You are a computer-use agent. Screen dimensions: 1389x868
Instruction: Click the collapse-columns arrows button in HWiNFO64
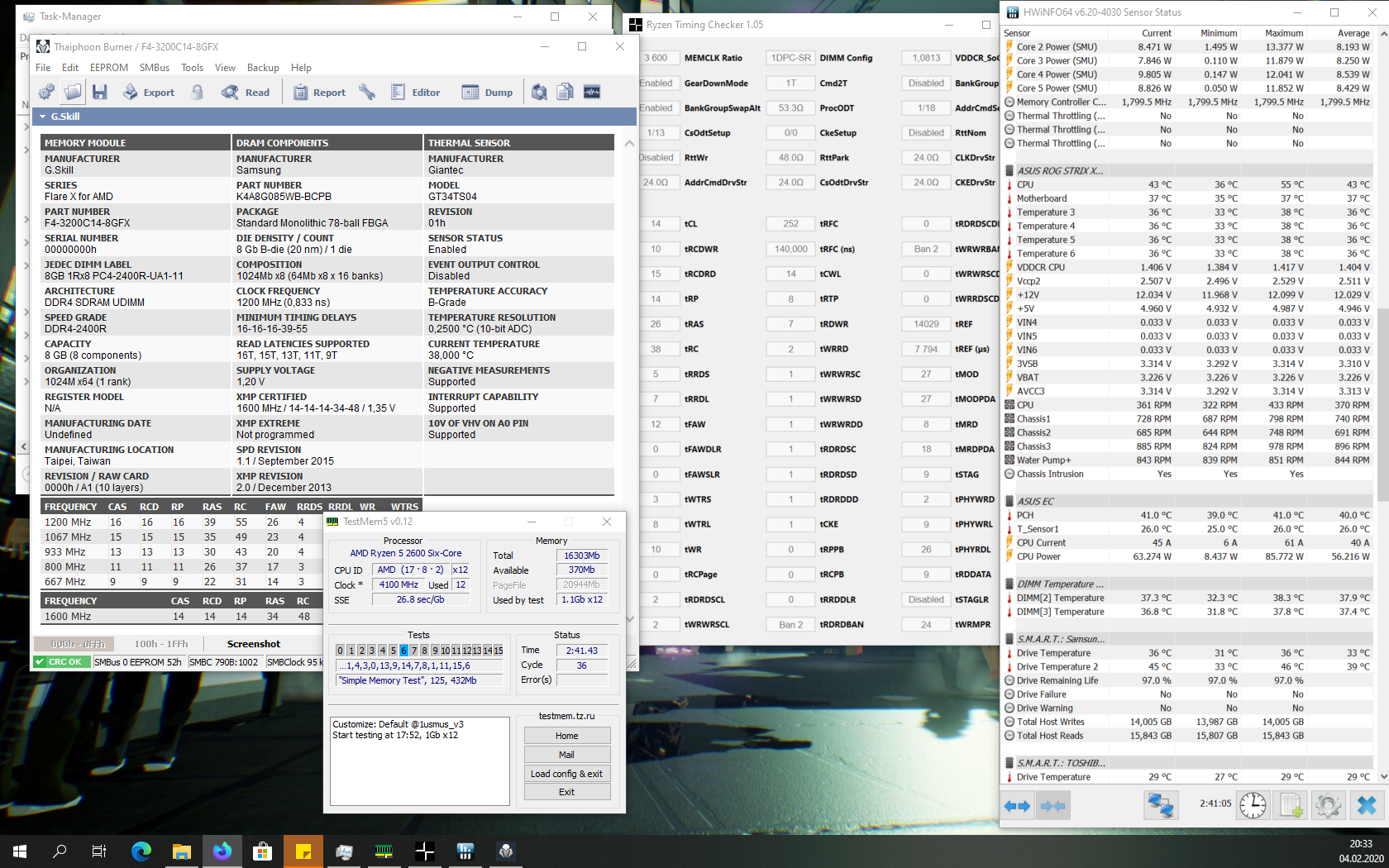pyautogui.click(x=1052, y=806)
